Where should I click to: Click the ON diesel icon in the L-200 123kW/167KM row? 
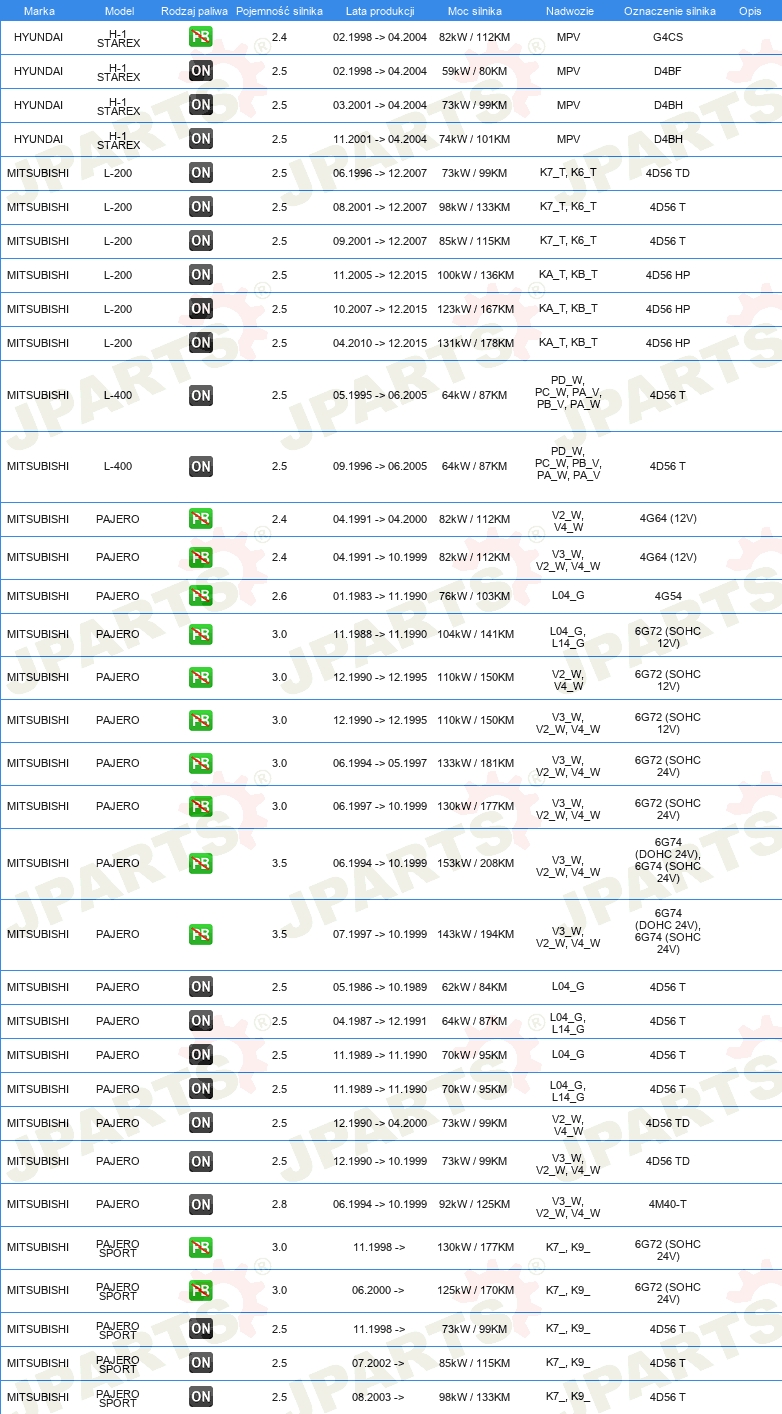(201, 309)
